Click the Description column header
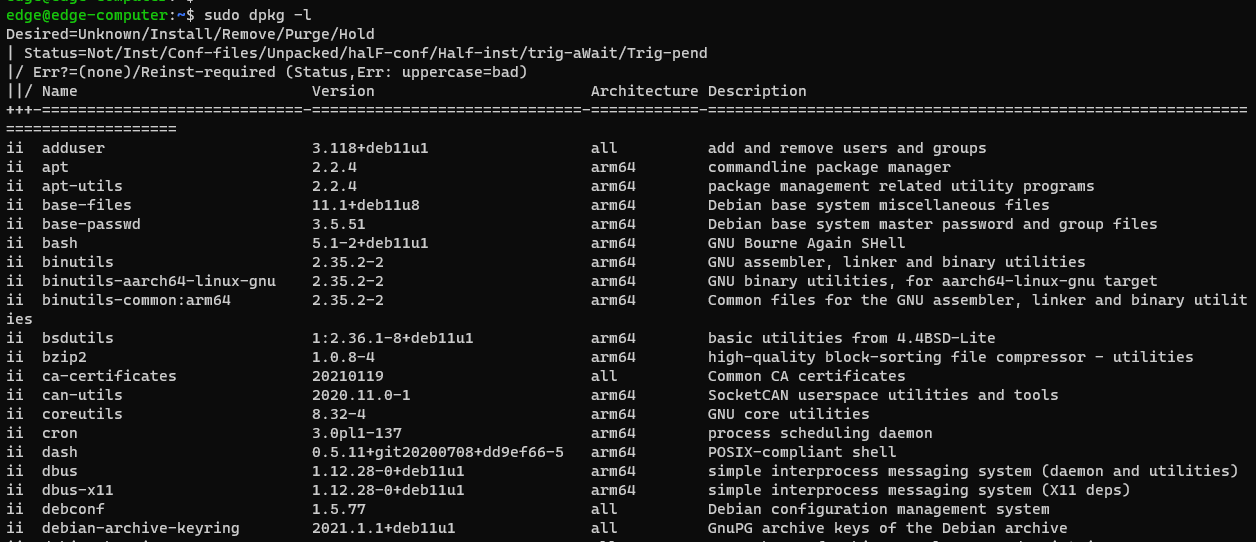The height and width of the screenshot is (542, 1256). click(x=757, y=91)
